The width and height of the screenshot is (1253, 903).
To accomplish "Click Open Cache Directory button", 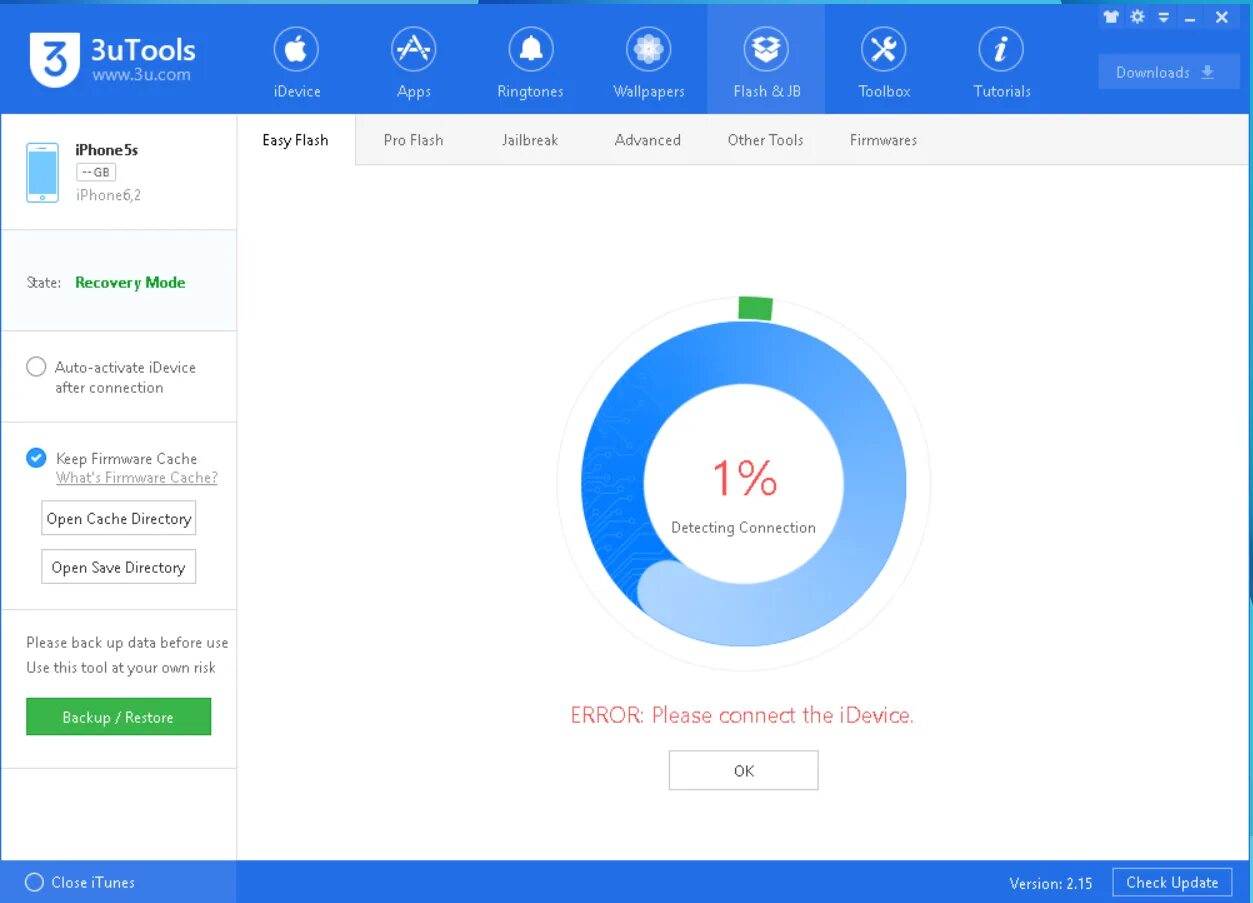I will (x=119, y=518).
